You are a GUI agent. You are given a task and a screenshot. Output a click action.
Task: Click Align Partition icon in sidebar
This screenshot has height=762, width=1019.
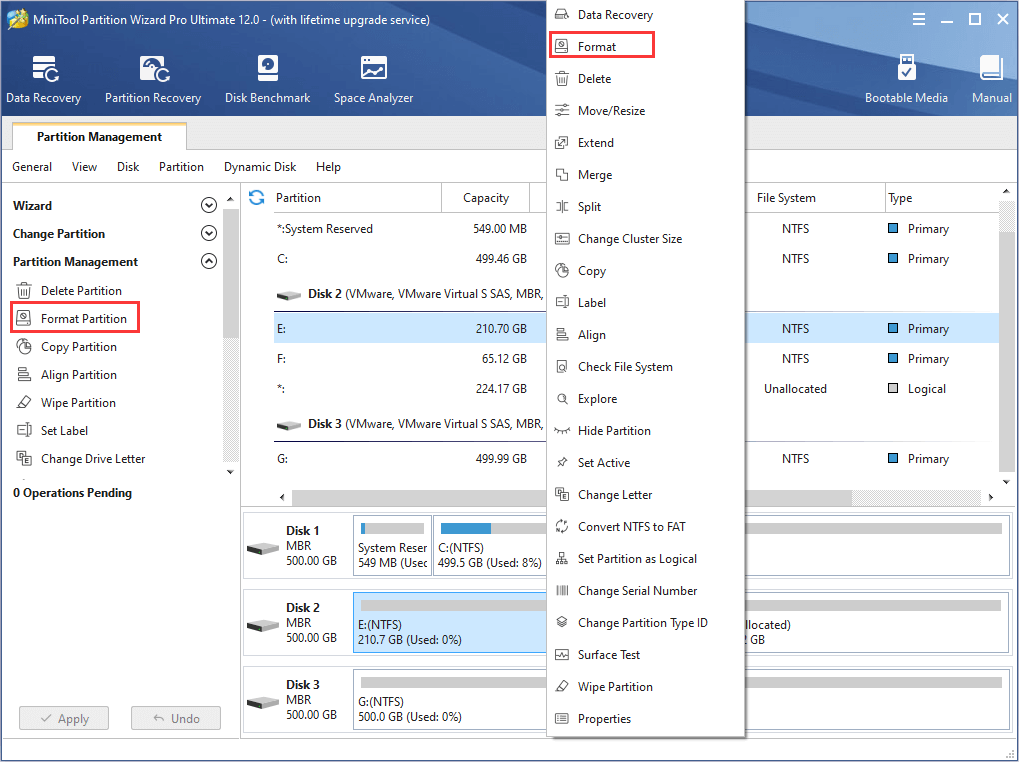[24, 374]
